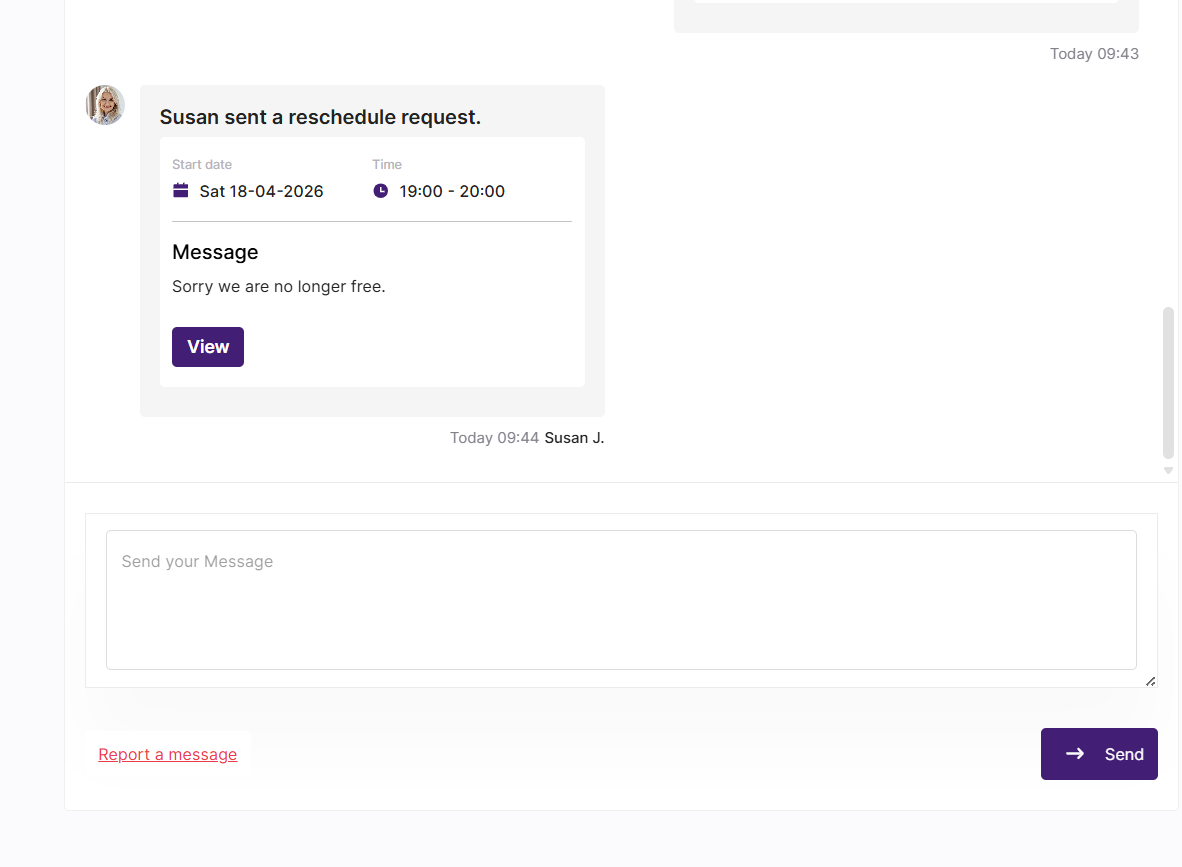This screenshot has width=1182, height=867.
Task: Click the chat vertical scrollbar thumb
Action: coord(1168,382)
